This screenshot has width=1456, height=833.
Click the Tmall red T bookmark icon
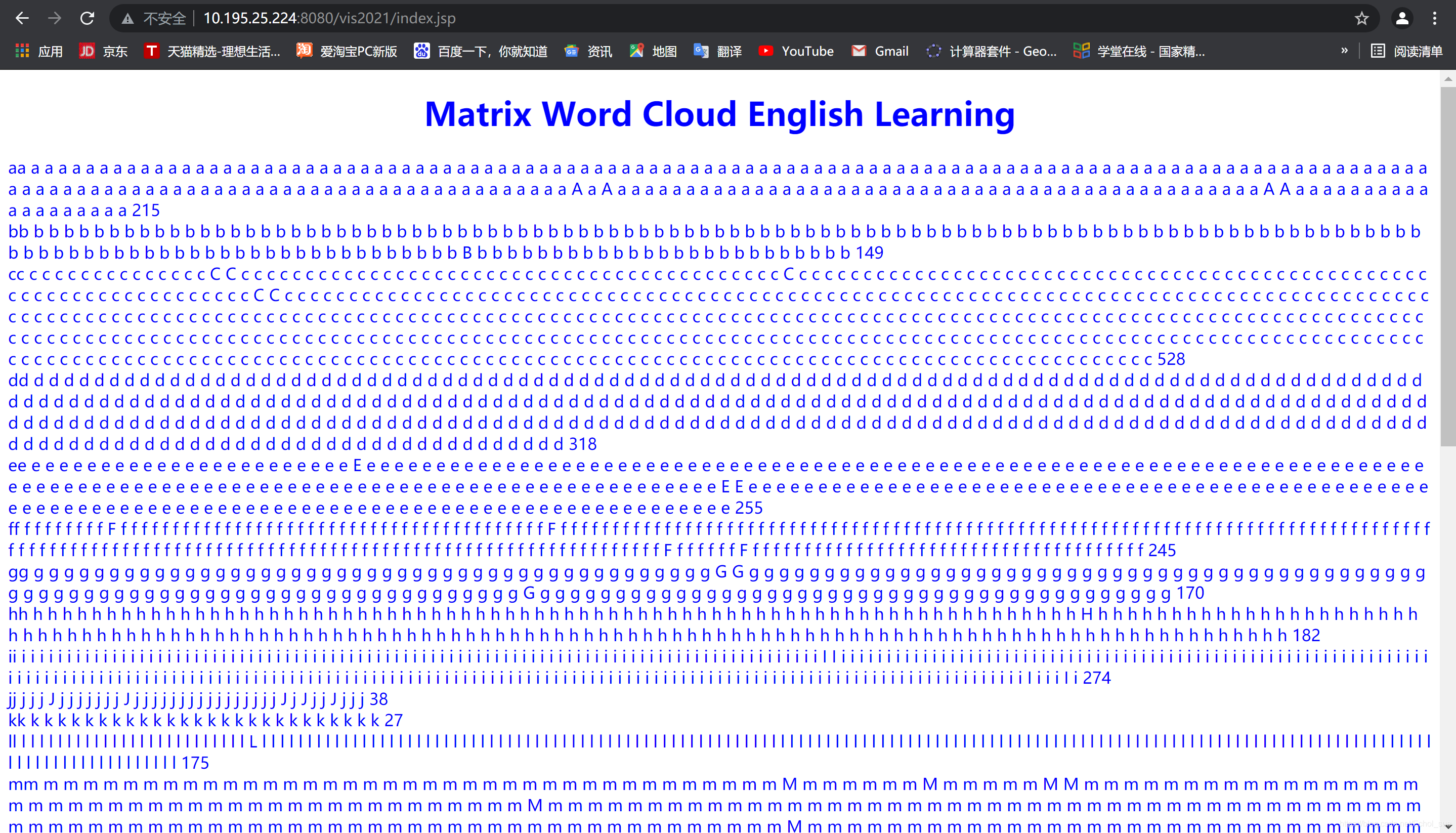pos(151,51)
